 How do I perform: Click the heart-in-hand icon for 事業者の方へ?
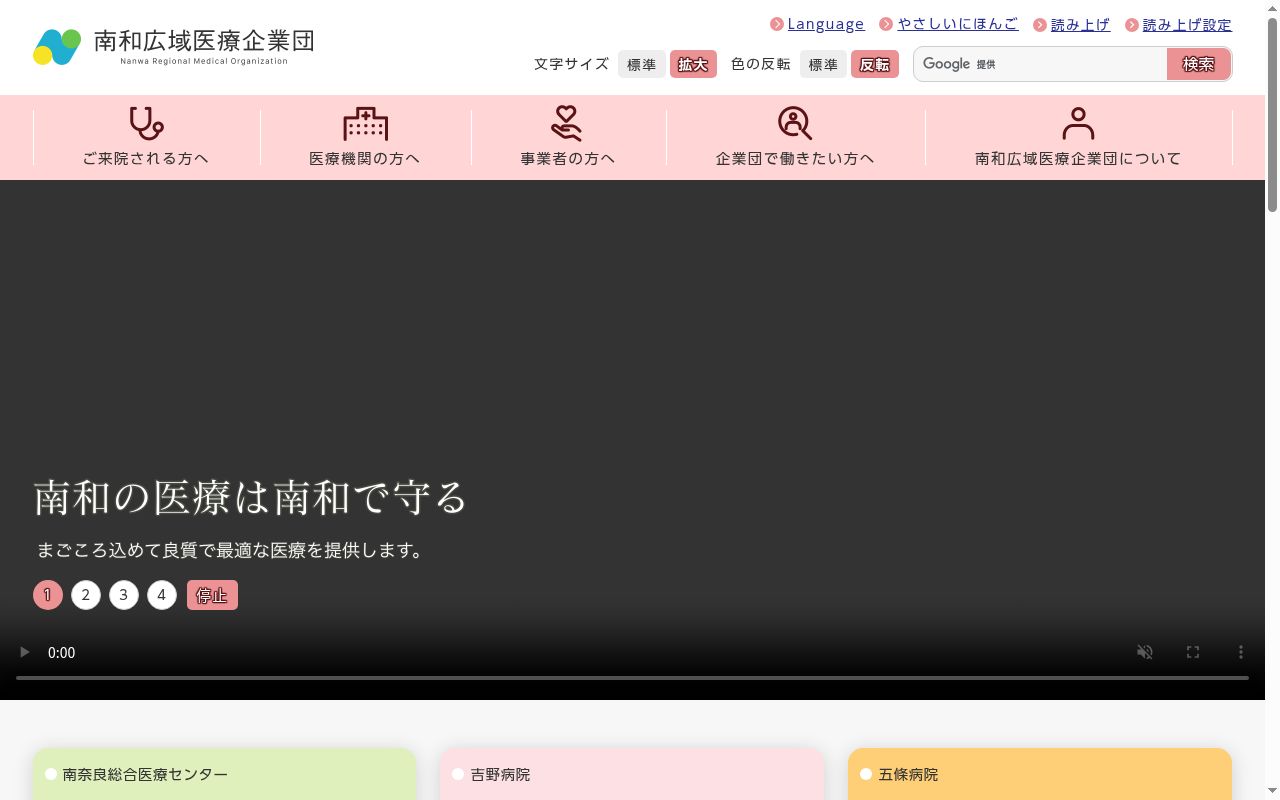567,124
